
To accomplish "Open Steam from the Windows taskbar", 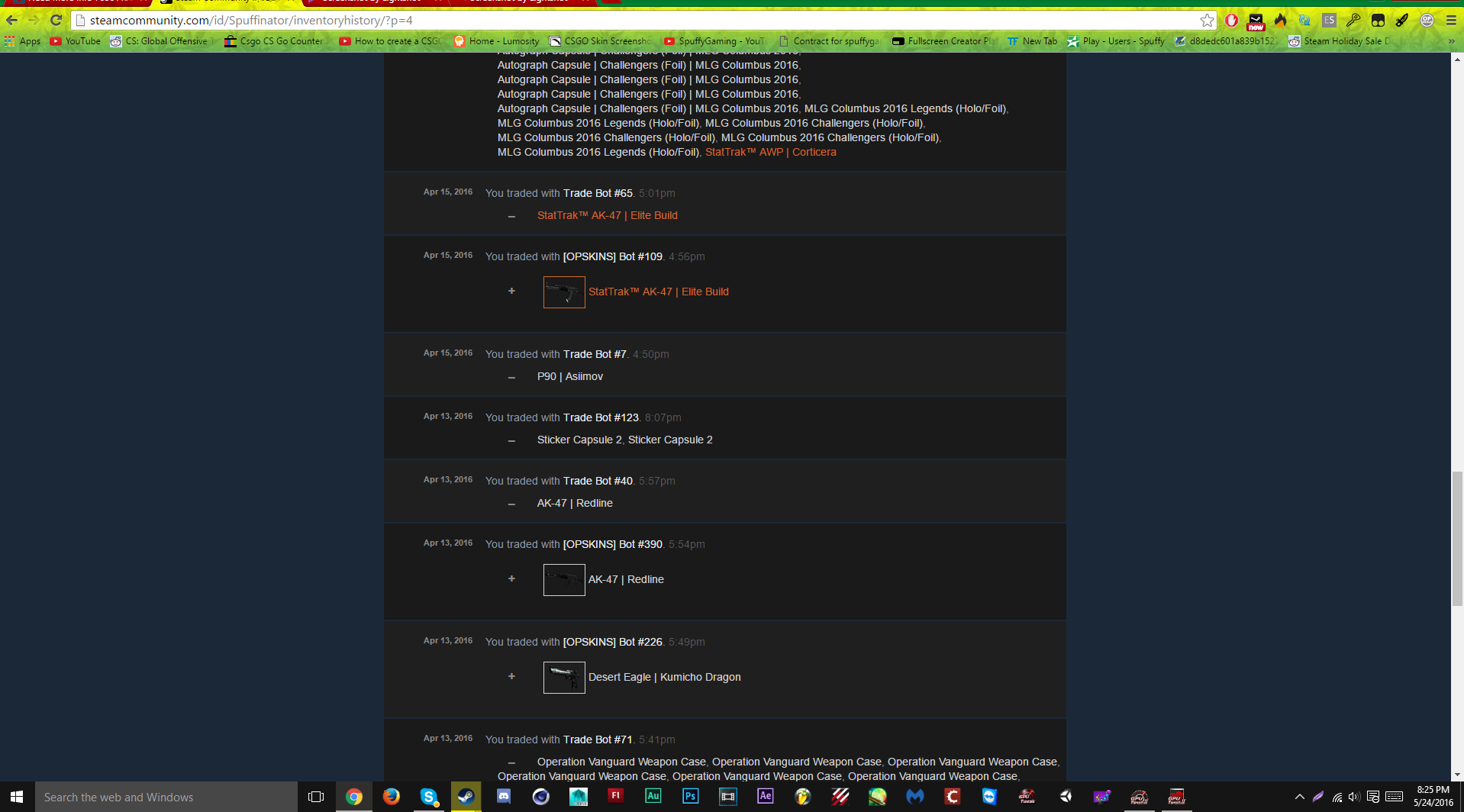I will pos(466,797).
